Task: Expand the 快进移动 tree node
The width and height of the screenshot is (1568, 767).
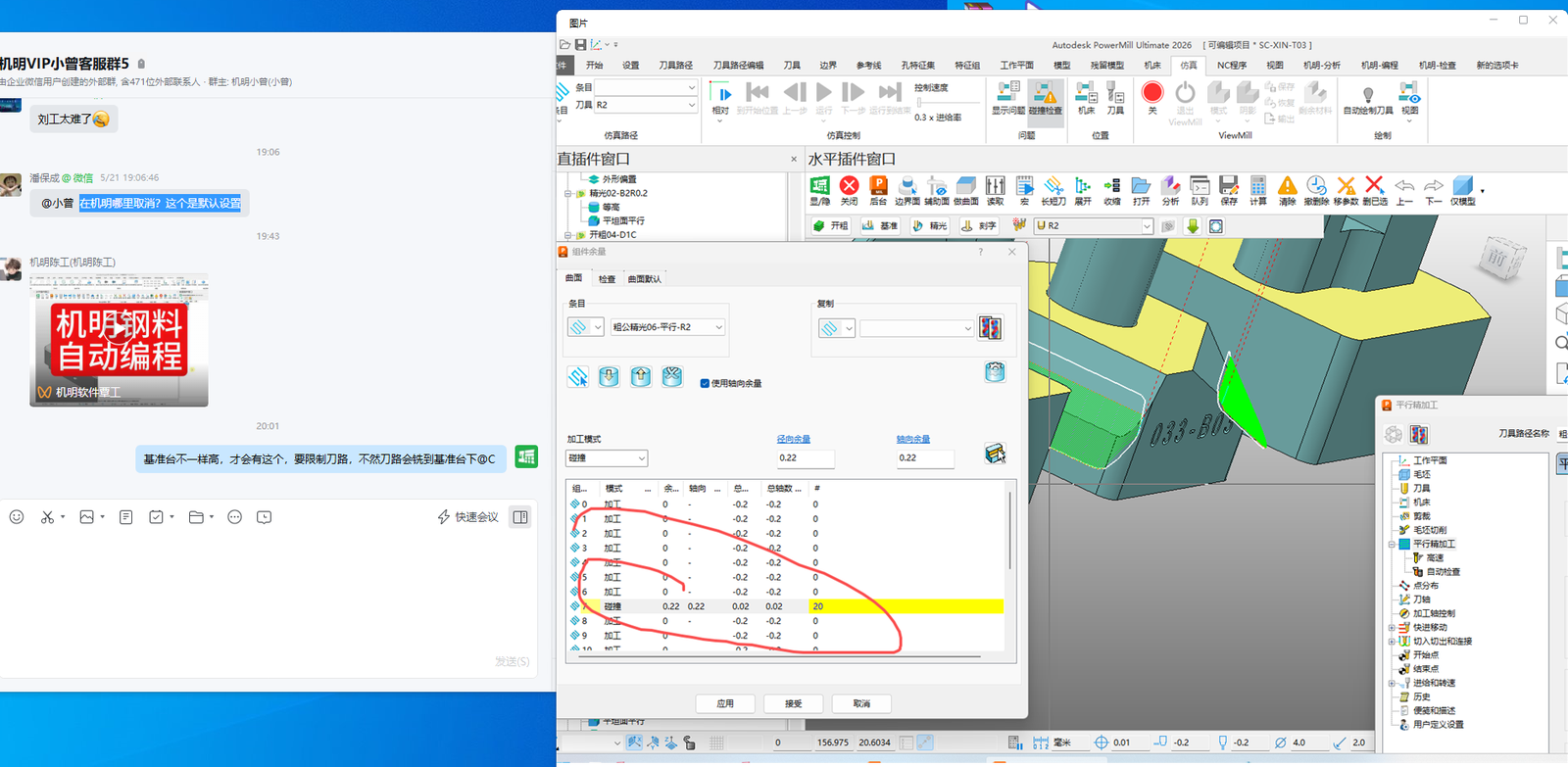Action: 1392,627
